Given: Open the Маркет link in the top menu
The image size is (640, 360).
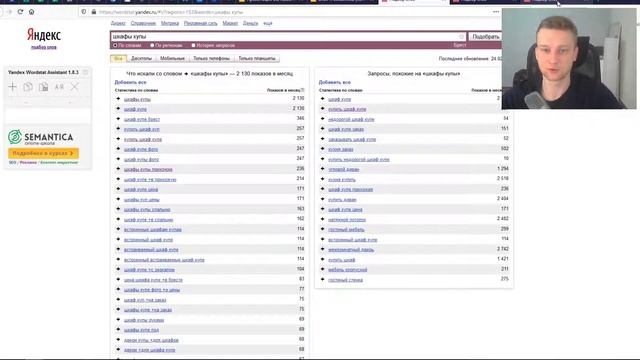Looking at the screenshot, I should [x=230, y=24].
